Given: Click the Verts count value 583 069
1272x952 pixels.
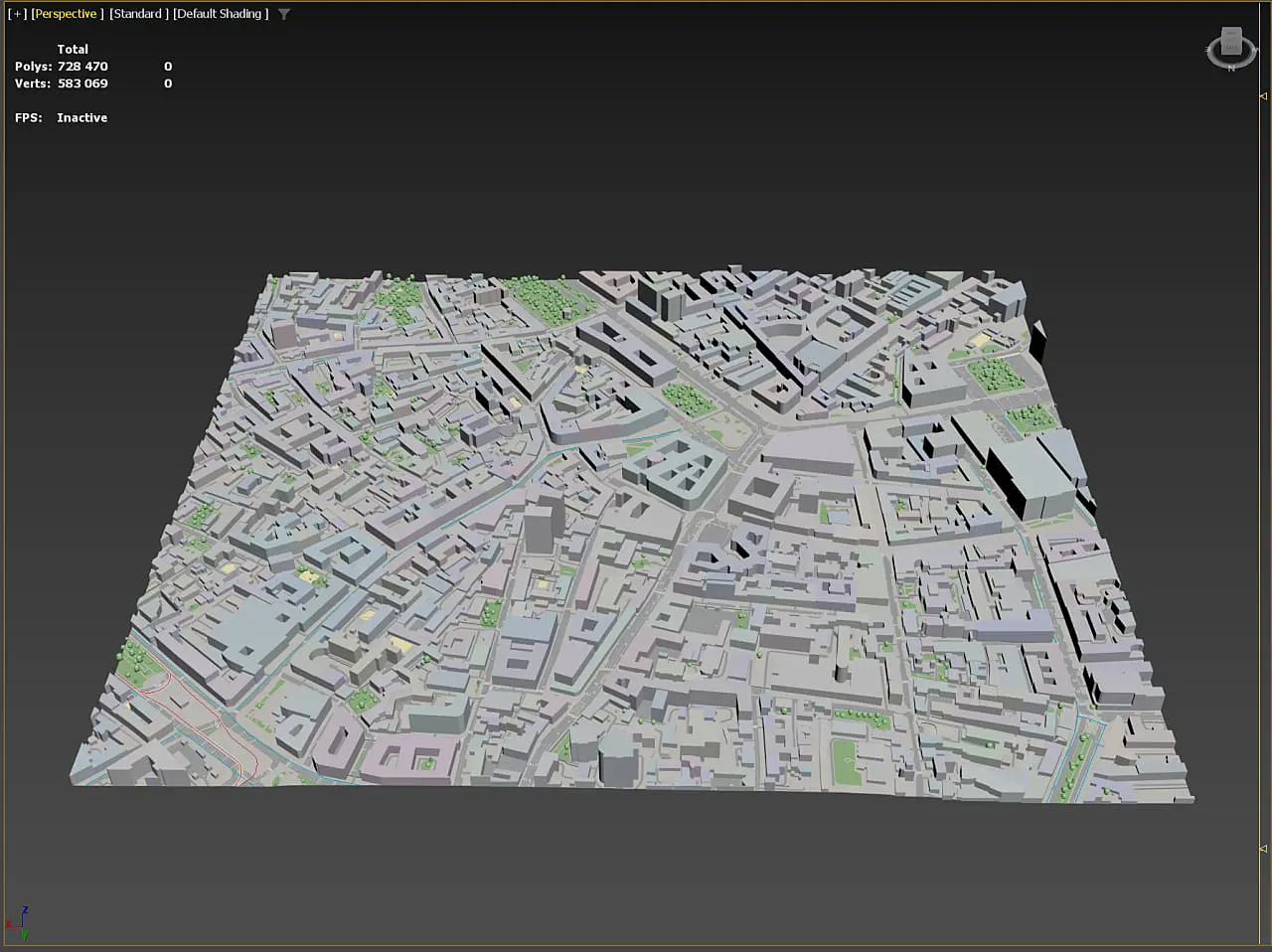Looking at the screenshot, I should click(x=82, y=83).
